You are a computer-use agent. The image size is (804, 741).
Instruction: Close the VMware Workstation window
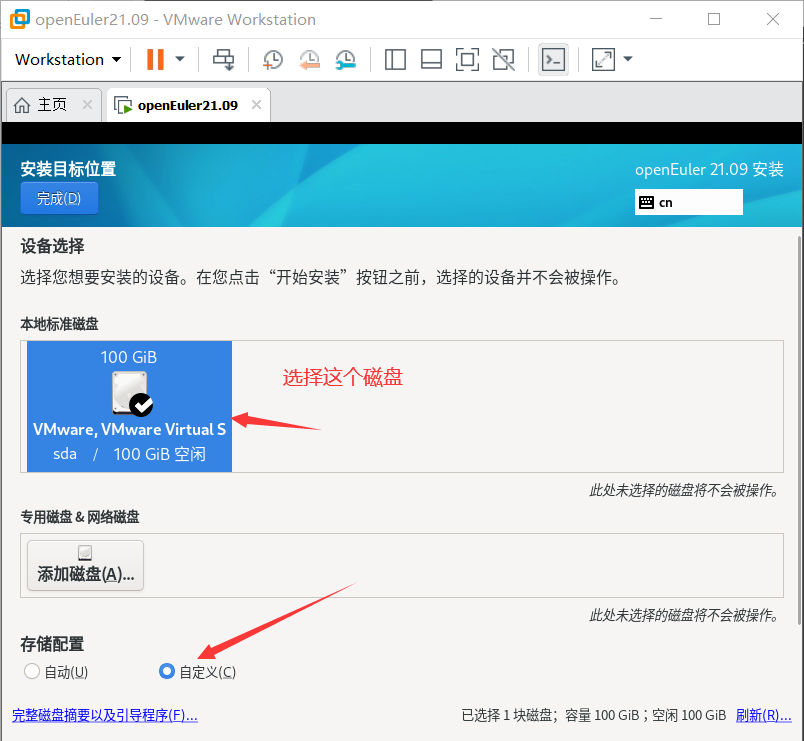[773, 19]
